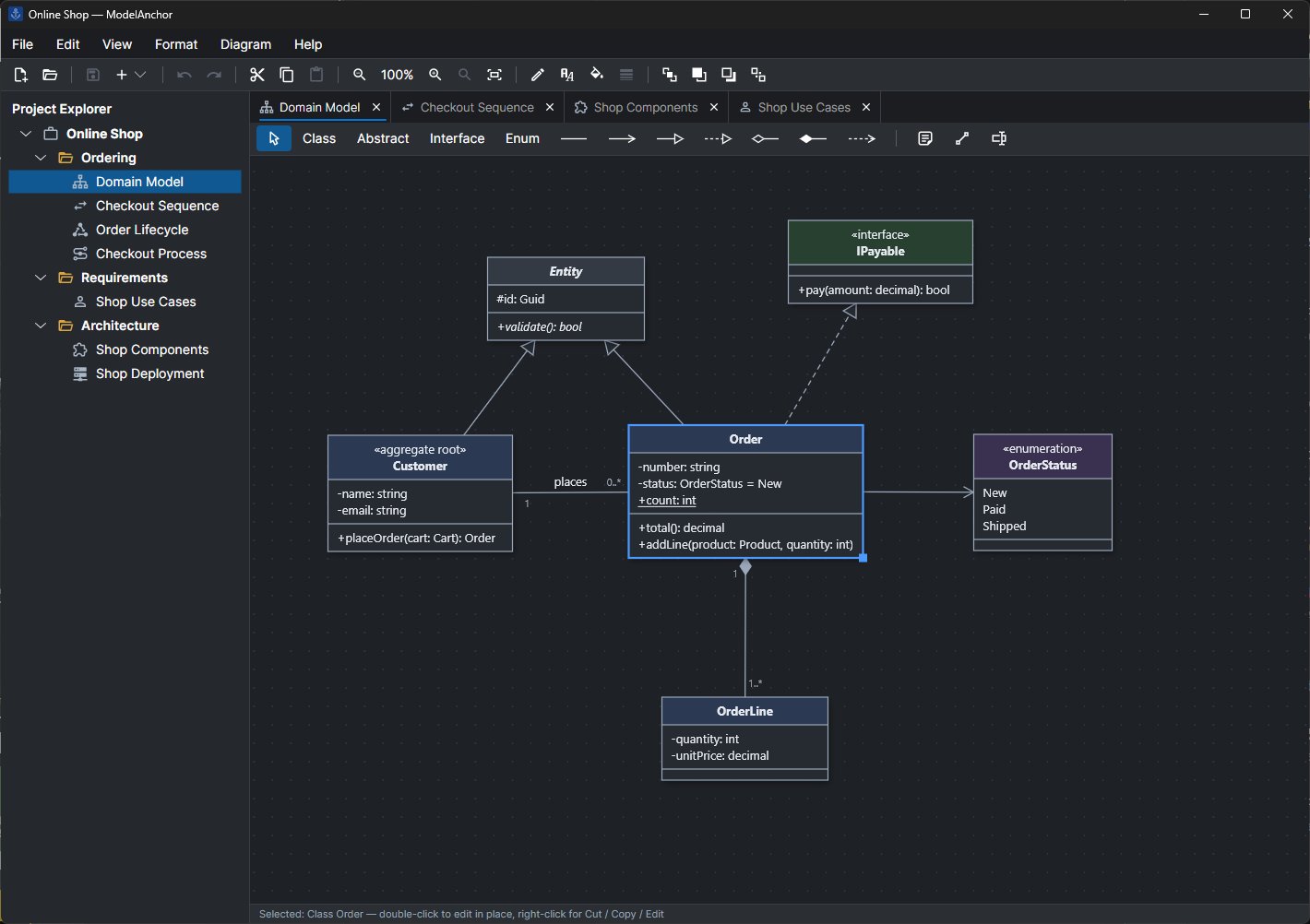Screen dimensions: 1310x924
Task: Open the Diagram menu
Action: [x=245, y=44]
